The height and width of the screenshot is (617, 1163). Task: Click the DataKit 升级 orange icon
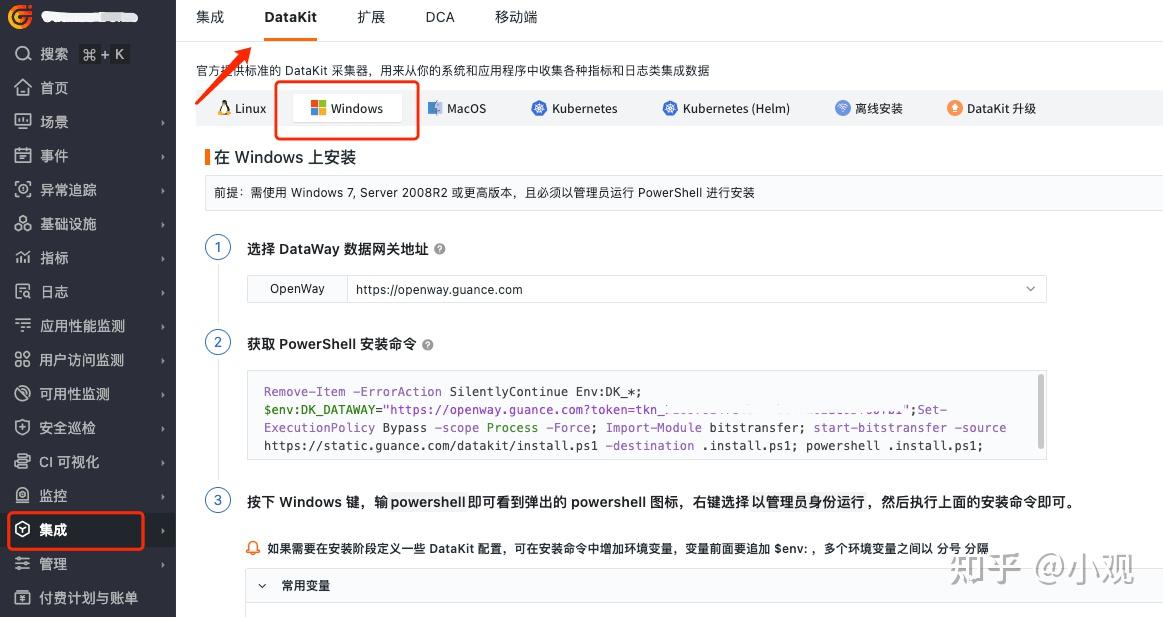(x=955, y=108)
